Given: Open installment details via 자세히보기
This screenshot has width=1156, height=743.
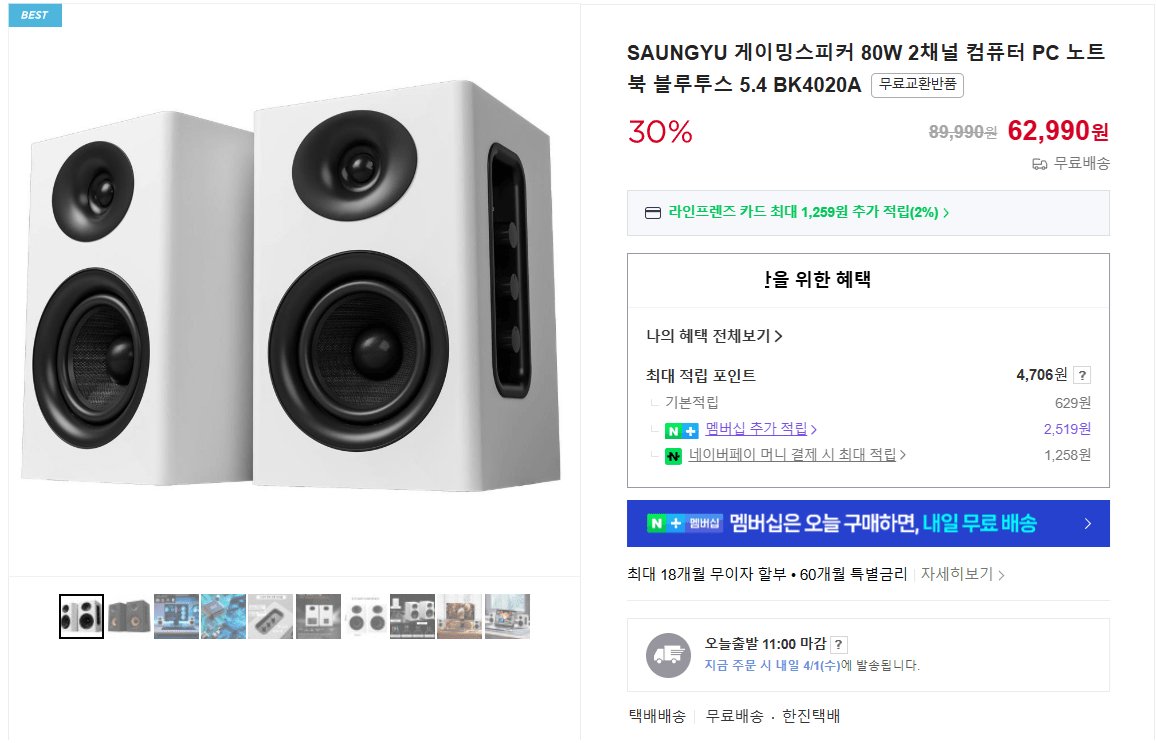Looking at the screenshot, I should [962, 575].
